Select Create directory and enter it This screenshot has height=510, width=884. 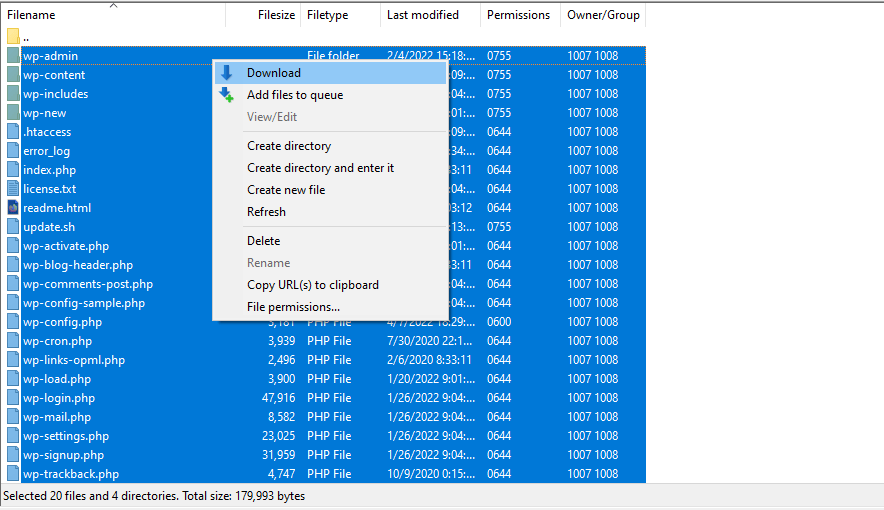click(x=330, y=168)
